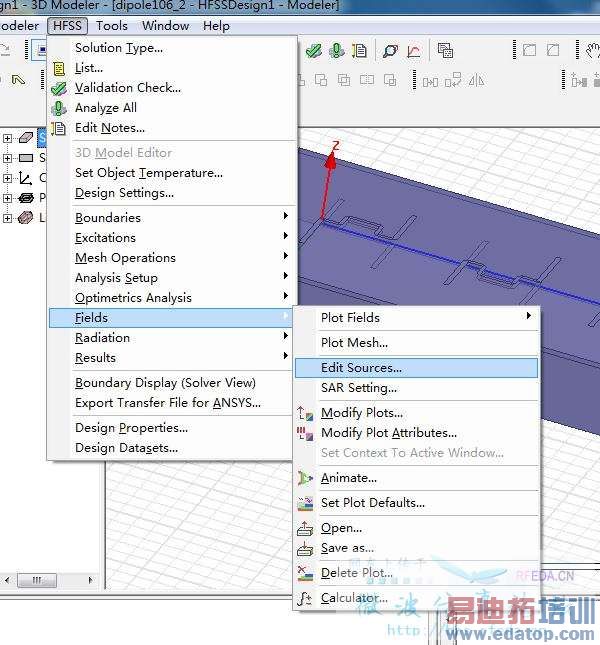Click the coordinate system tree icon
The height and width of the screenshot is (645, 600).
coord(25,178)
